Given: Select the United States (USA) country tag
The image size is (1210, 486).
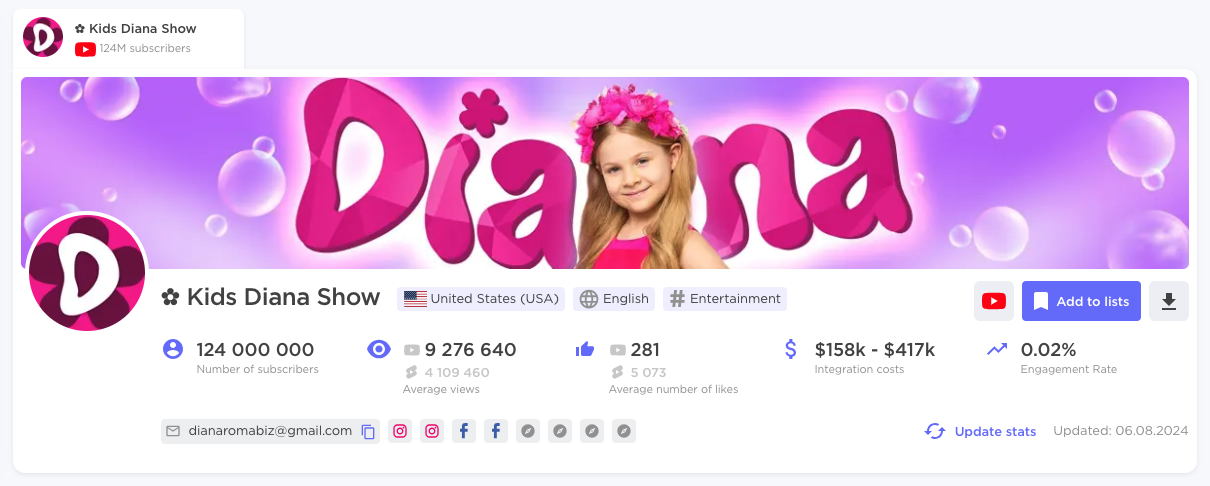Looking at the screenshot, I should point(481,299).
